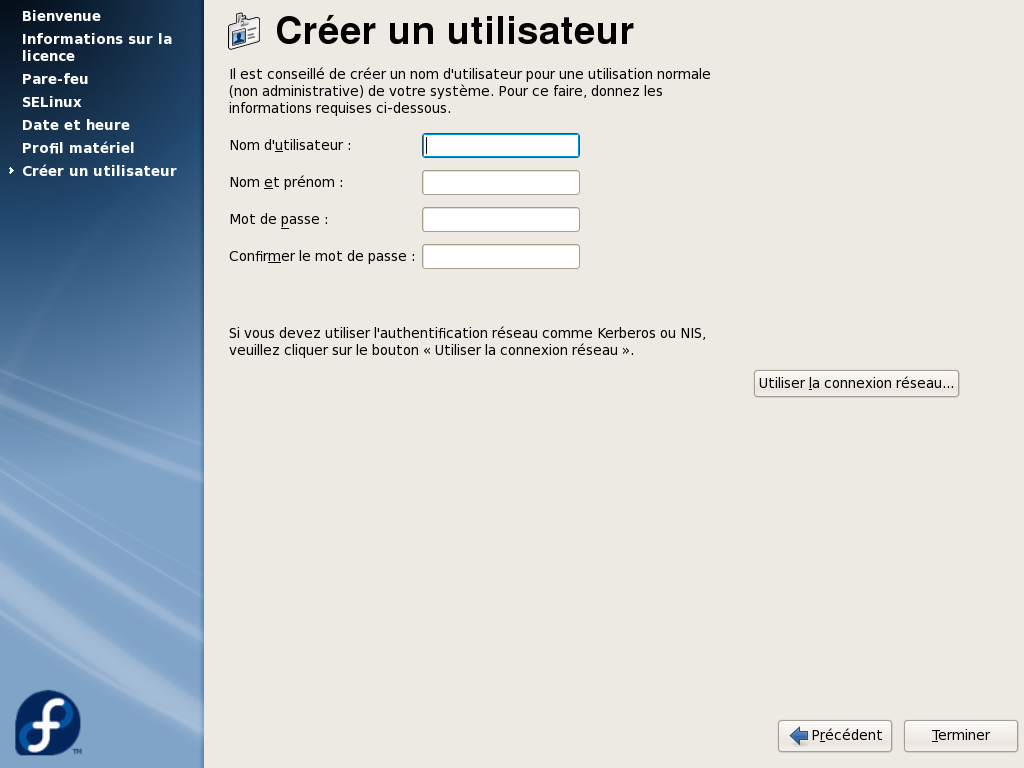Click the Nom d'utilisateur label

[290, 145]
